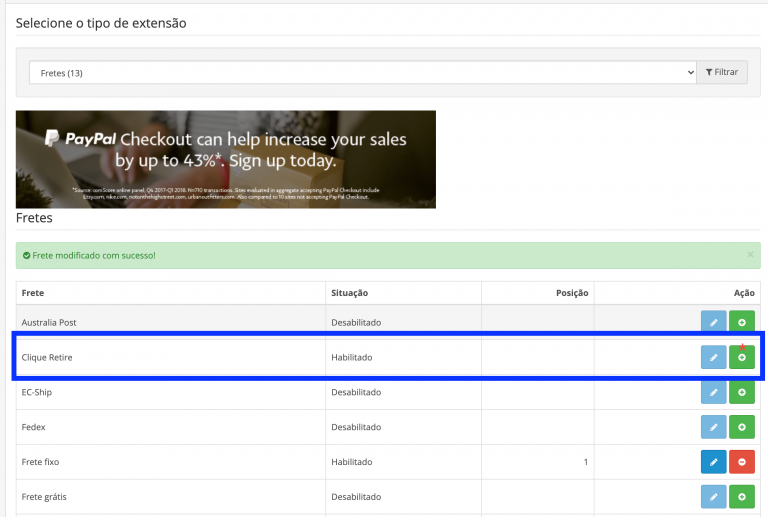Screen dimensions: 768x517
Task: Click the Situação column header
Action: pos(350,293)
